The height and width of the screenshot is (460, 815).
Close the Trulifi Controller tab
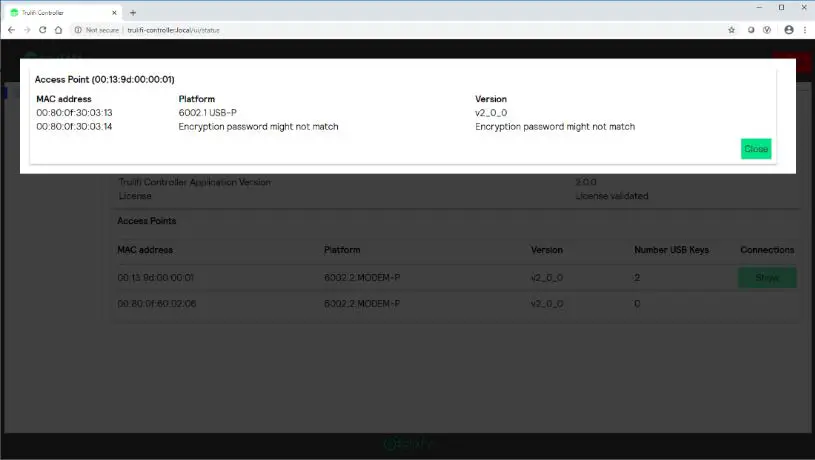click(x=114, y=12)
